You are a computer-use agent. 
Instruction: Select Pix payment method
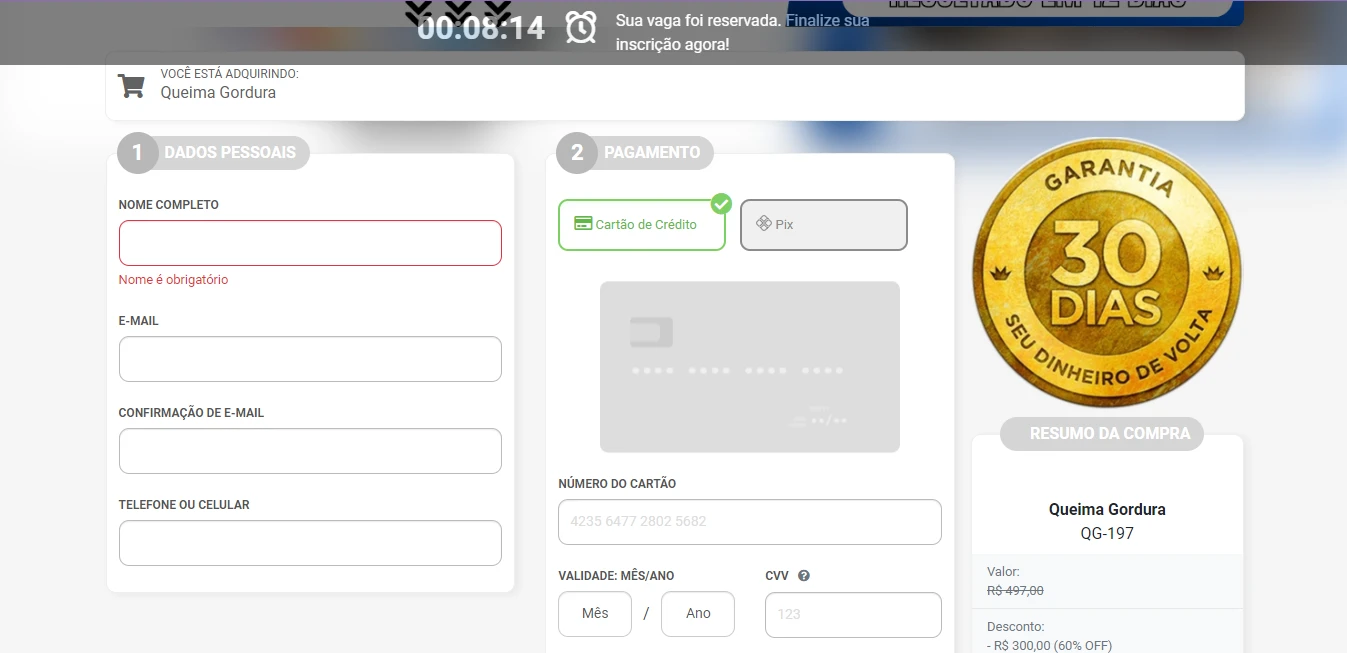click(824, 224)
